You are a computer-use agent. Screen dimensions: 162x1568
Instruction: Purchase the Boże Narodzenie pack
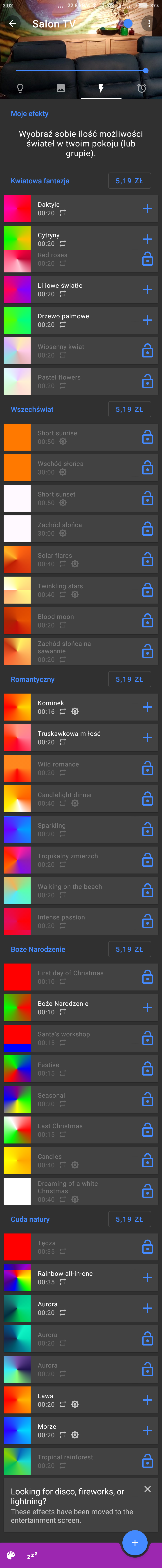[x=129, y=949]
